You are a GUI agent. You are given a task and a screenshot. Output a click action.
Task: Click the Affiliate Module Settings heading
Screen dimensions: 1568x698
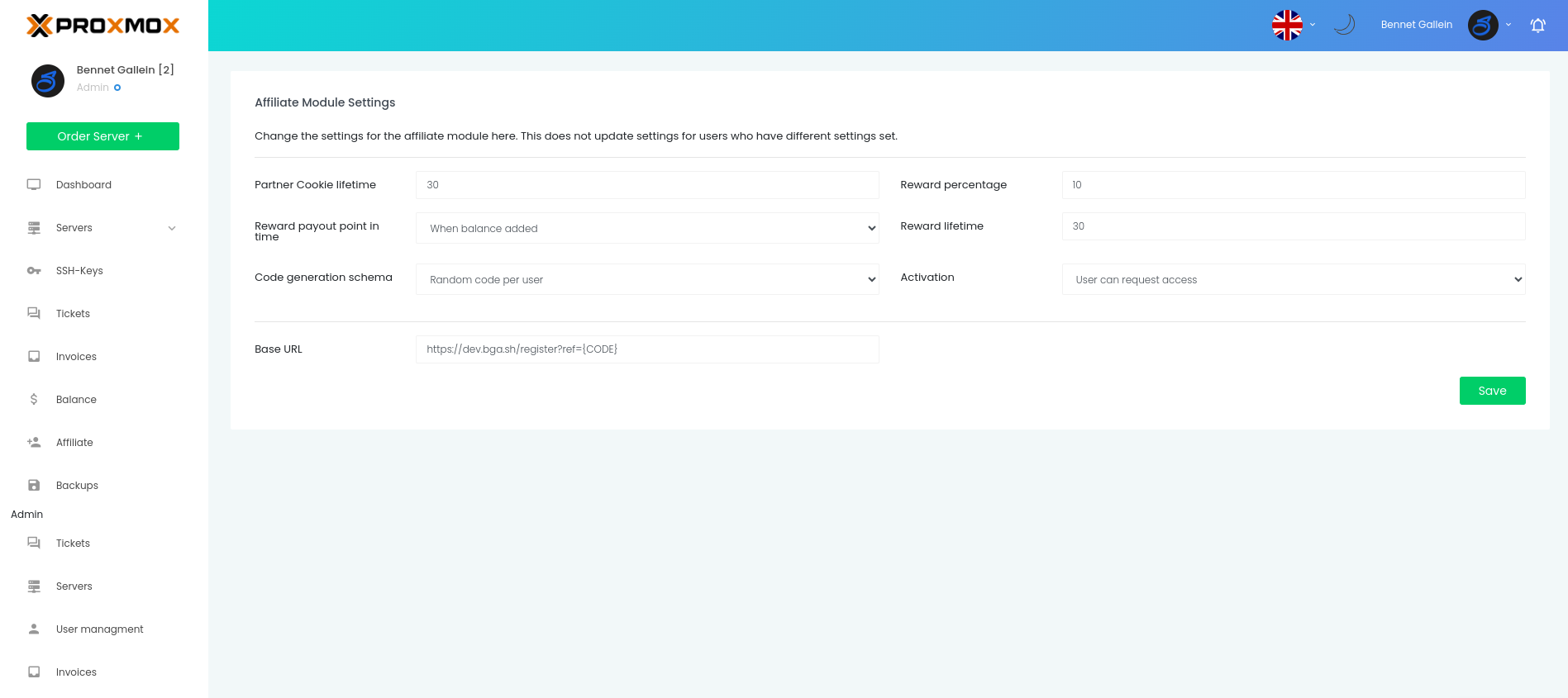tap(325, 102)
